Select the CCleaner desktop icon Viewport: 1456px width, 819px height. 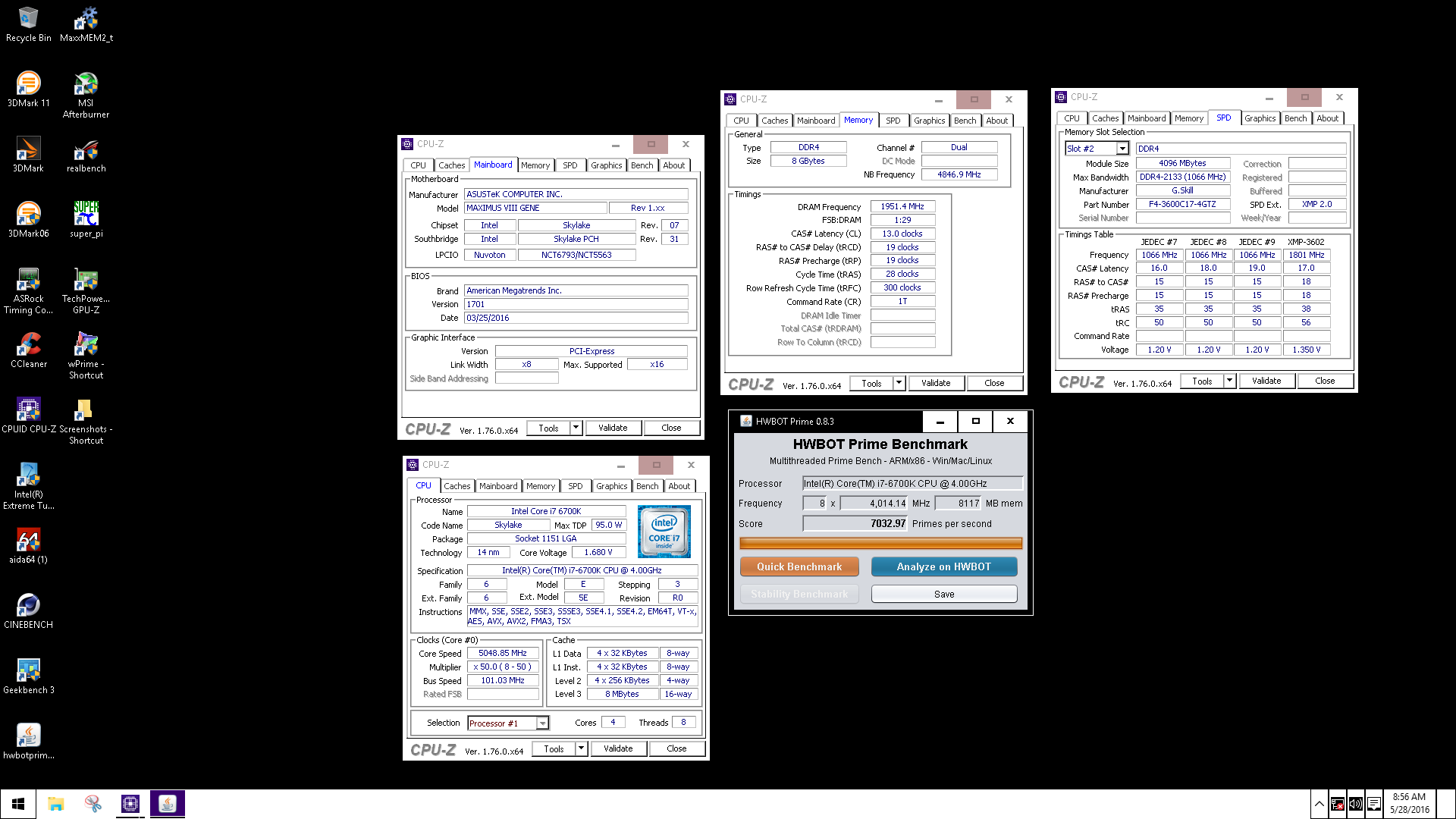coord(28,350)
